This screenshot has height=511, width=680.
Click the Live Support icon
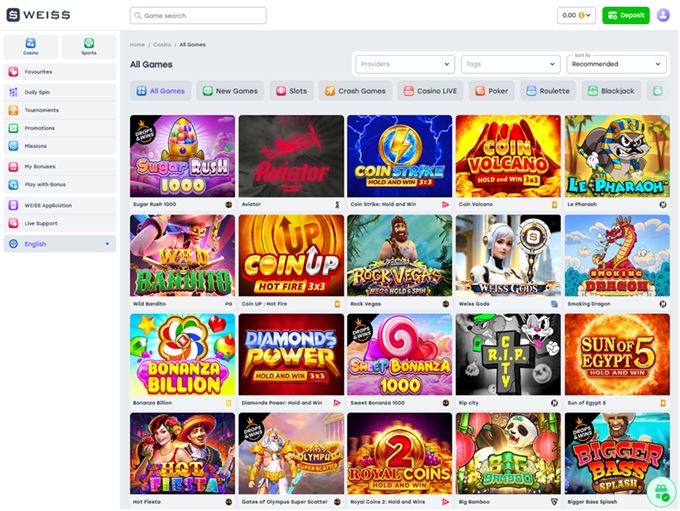14,223
